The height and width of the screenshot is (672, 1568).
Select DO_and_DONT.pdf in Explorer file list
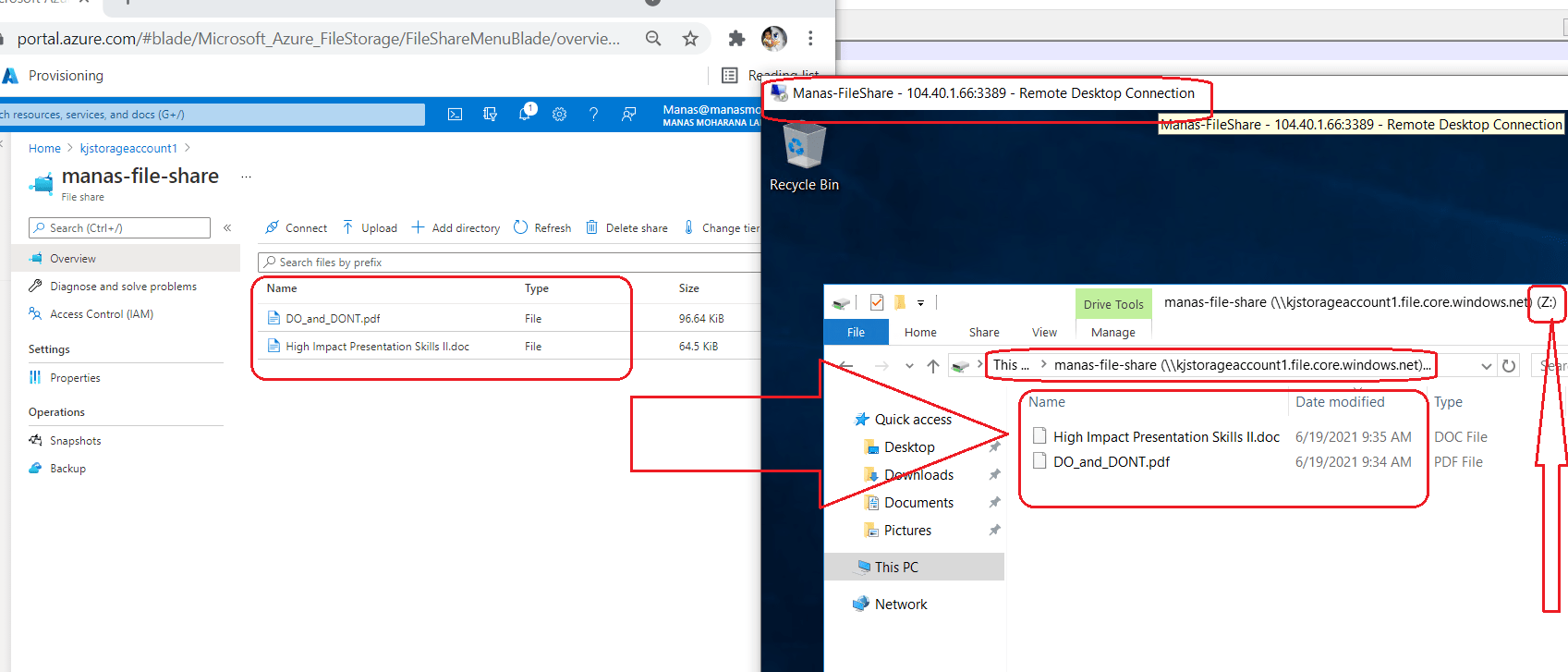tap(1111, 462)
